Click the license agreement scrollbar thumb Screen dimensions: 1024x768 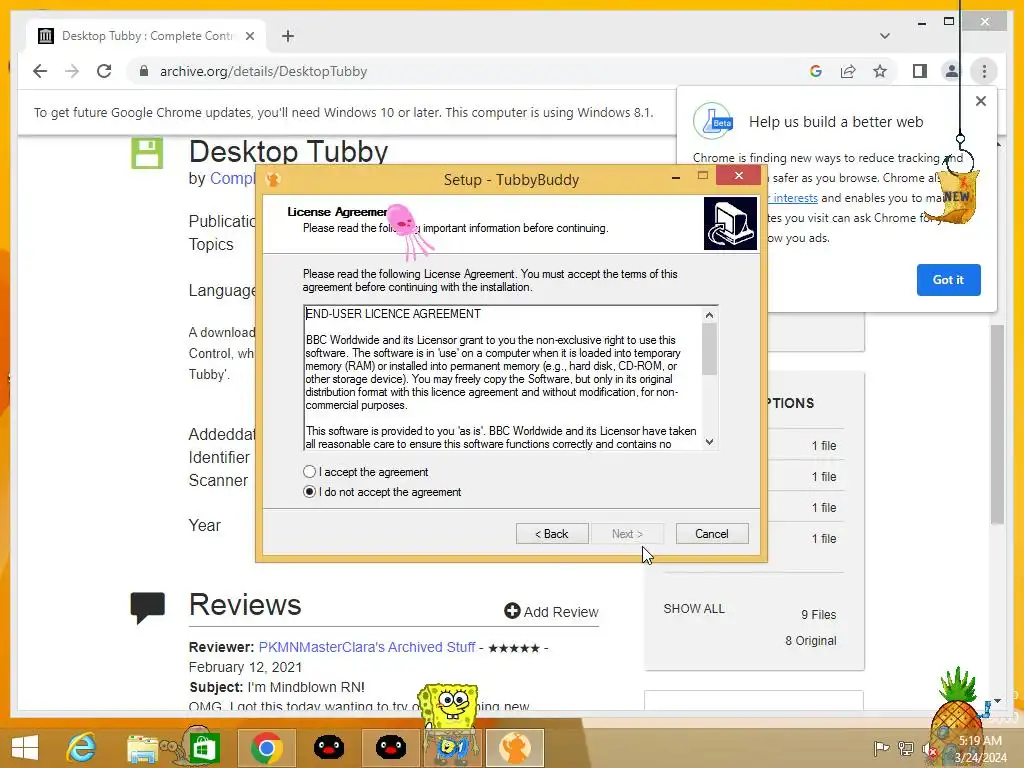[709, 349]
